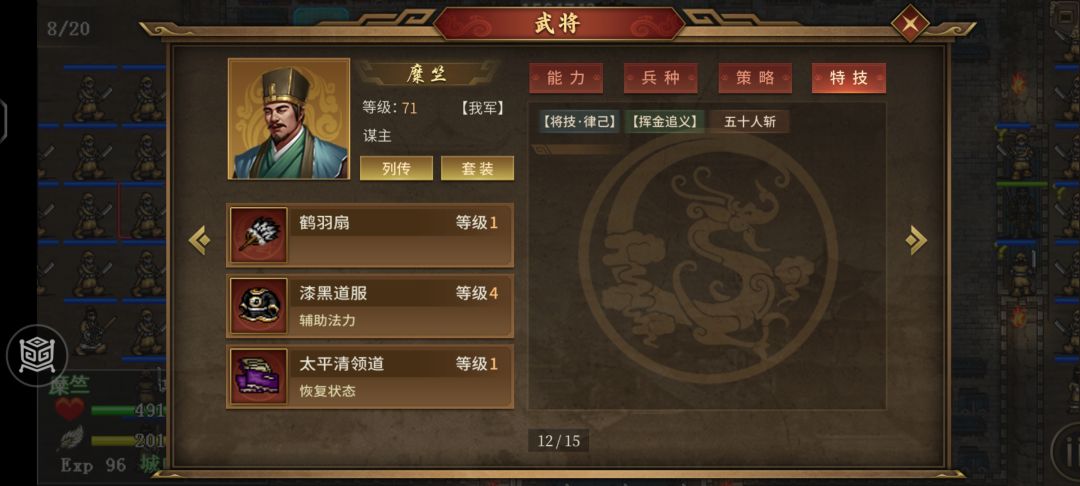Switch to the 兵种 tab
The width and height of the screenshot is (1080, 486).
(661, 78)
